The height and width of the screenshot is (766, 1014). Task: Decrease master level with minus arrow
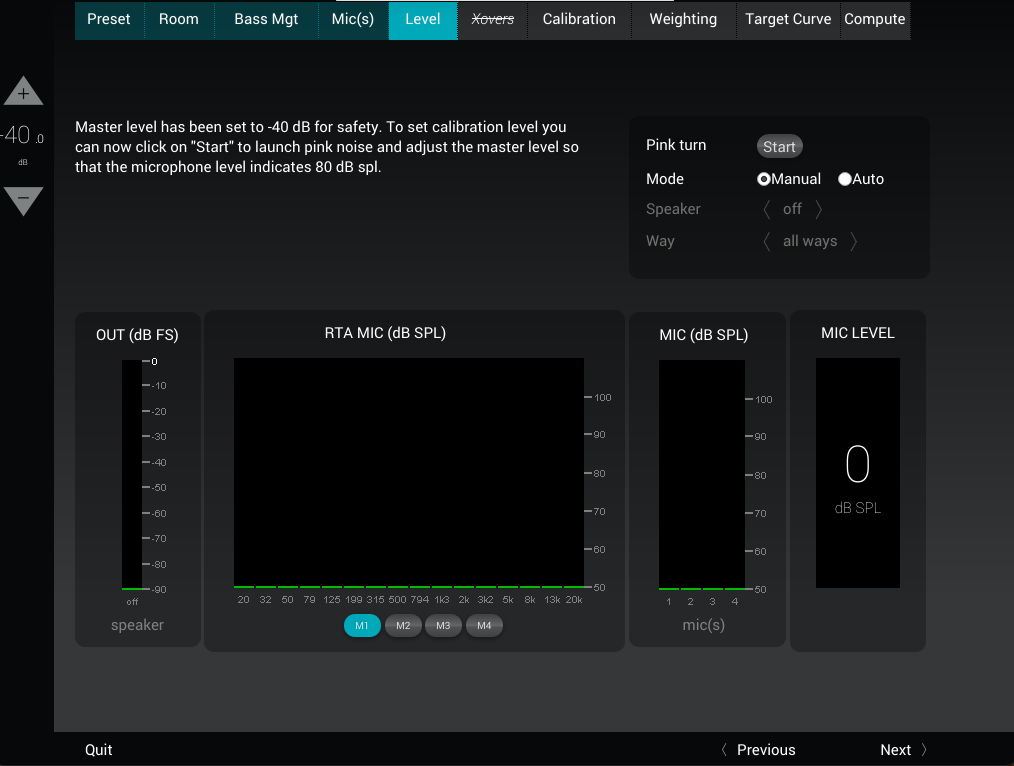point(23,200)
